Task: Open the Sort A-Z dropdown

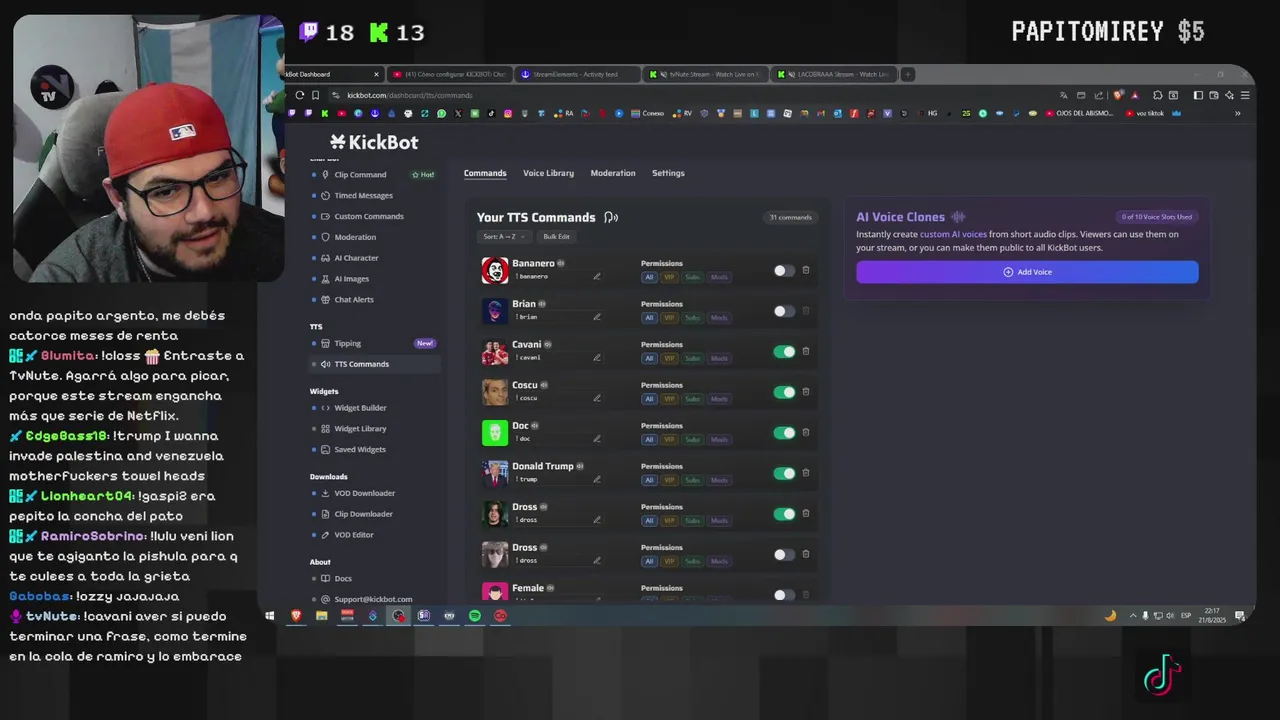Action: coord(504,237)
